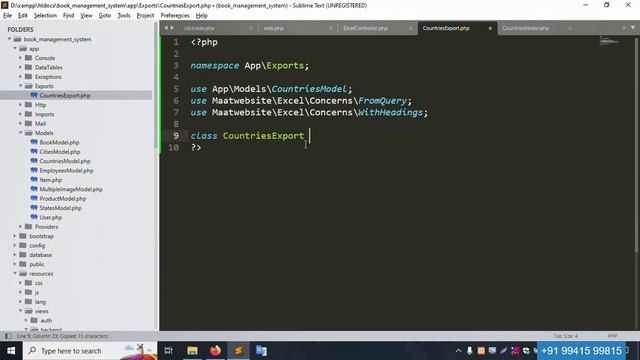
Task: Open the Preferences menu
Action: (175, 16)
